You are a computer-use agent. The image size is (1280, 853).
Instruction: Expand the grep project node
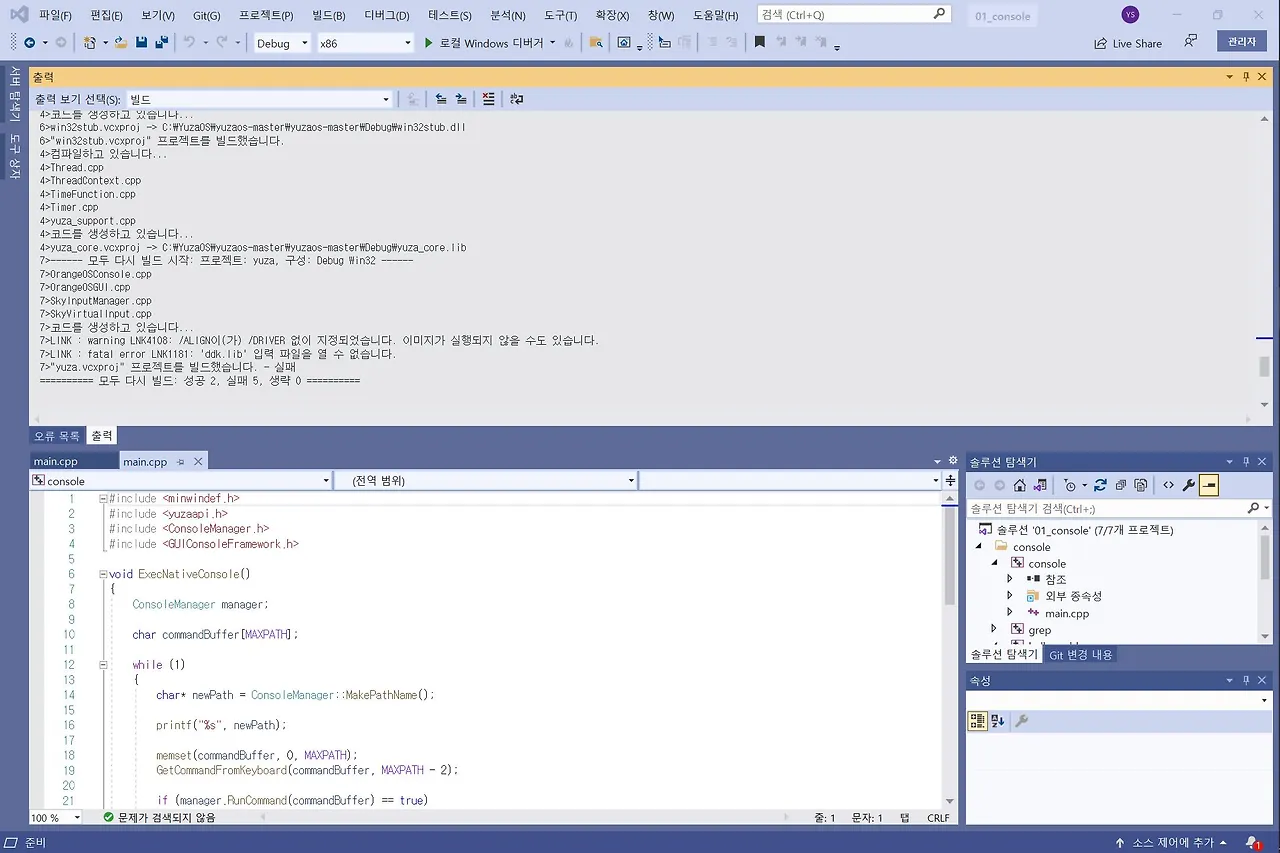994,630
